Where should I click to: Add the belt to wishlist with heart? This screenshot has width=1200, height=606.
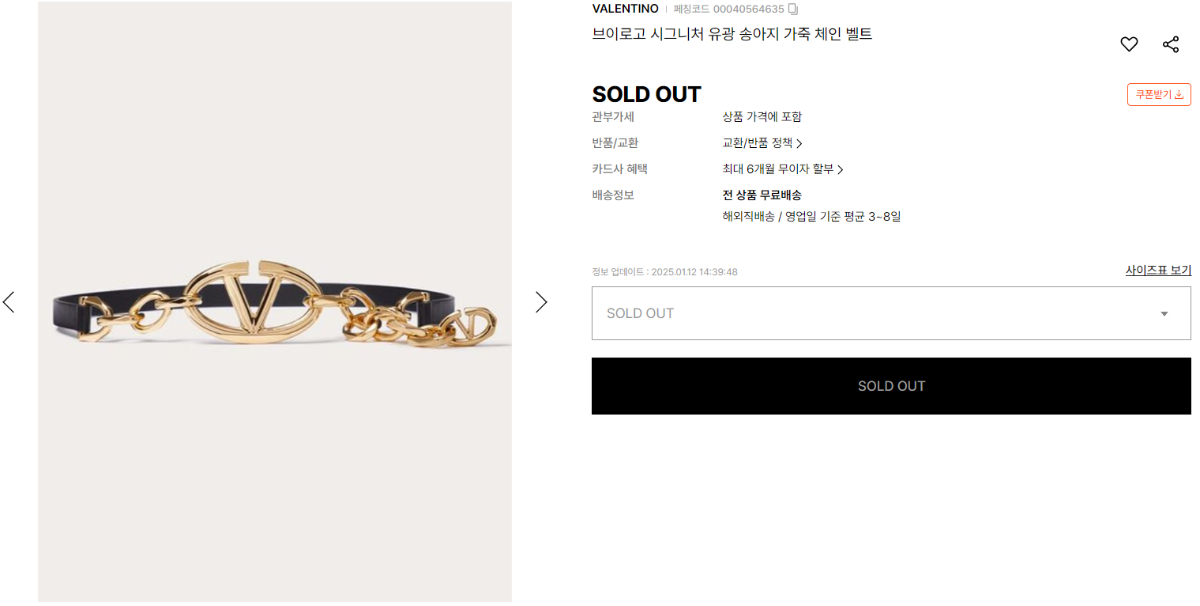click(1129, 44)
